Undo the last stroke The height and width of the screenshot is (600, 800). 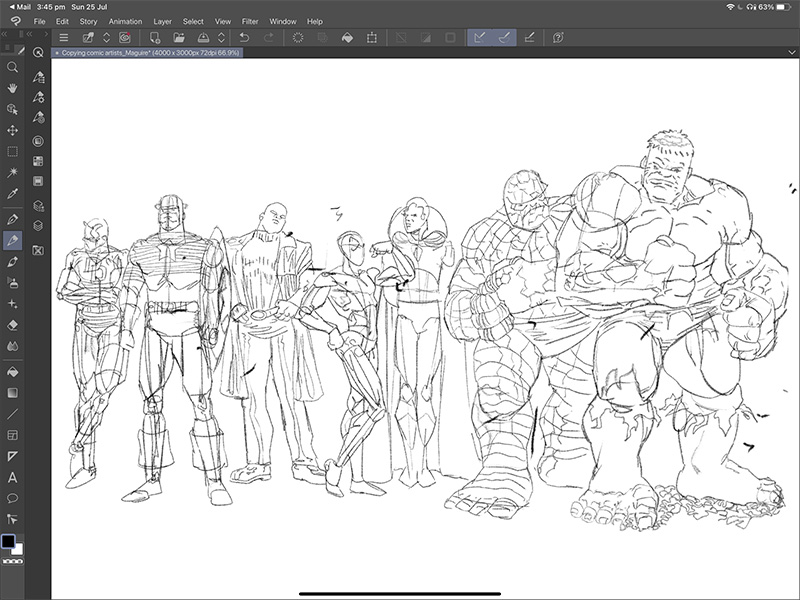click(244, 37)
